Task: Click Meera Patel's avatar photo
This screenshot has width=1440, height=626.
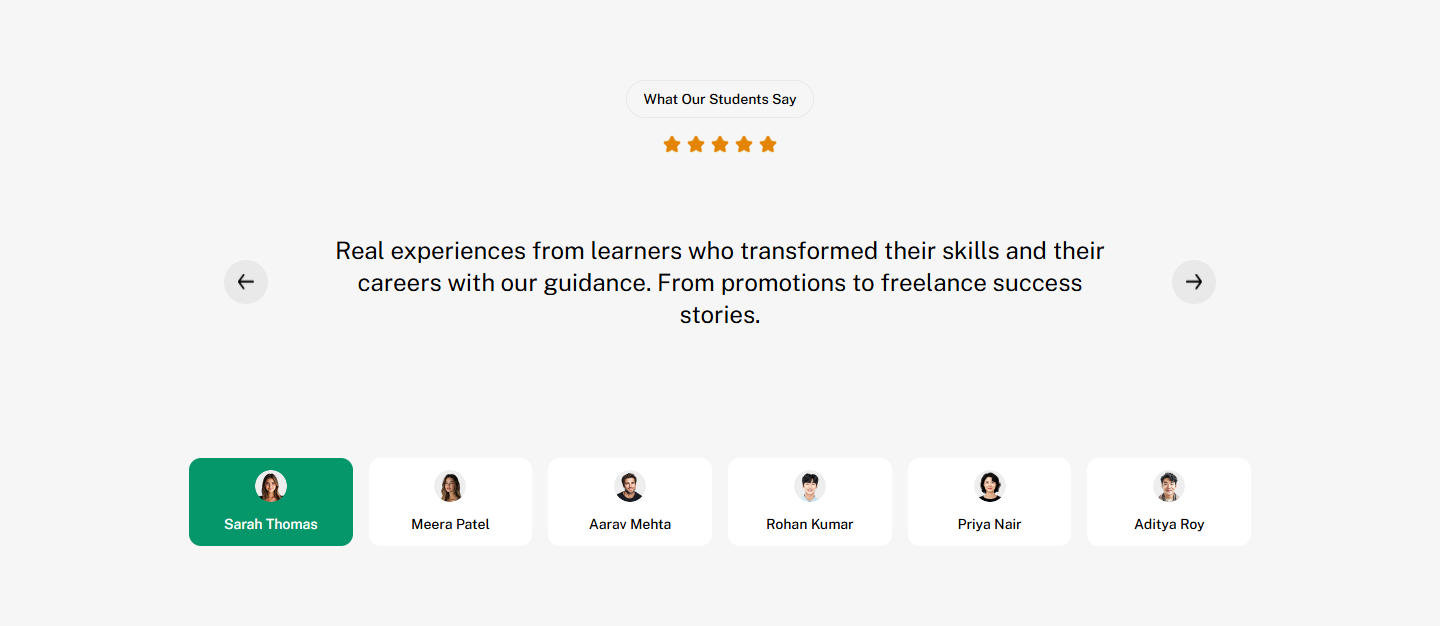Action: [x=450, y=486]
